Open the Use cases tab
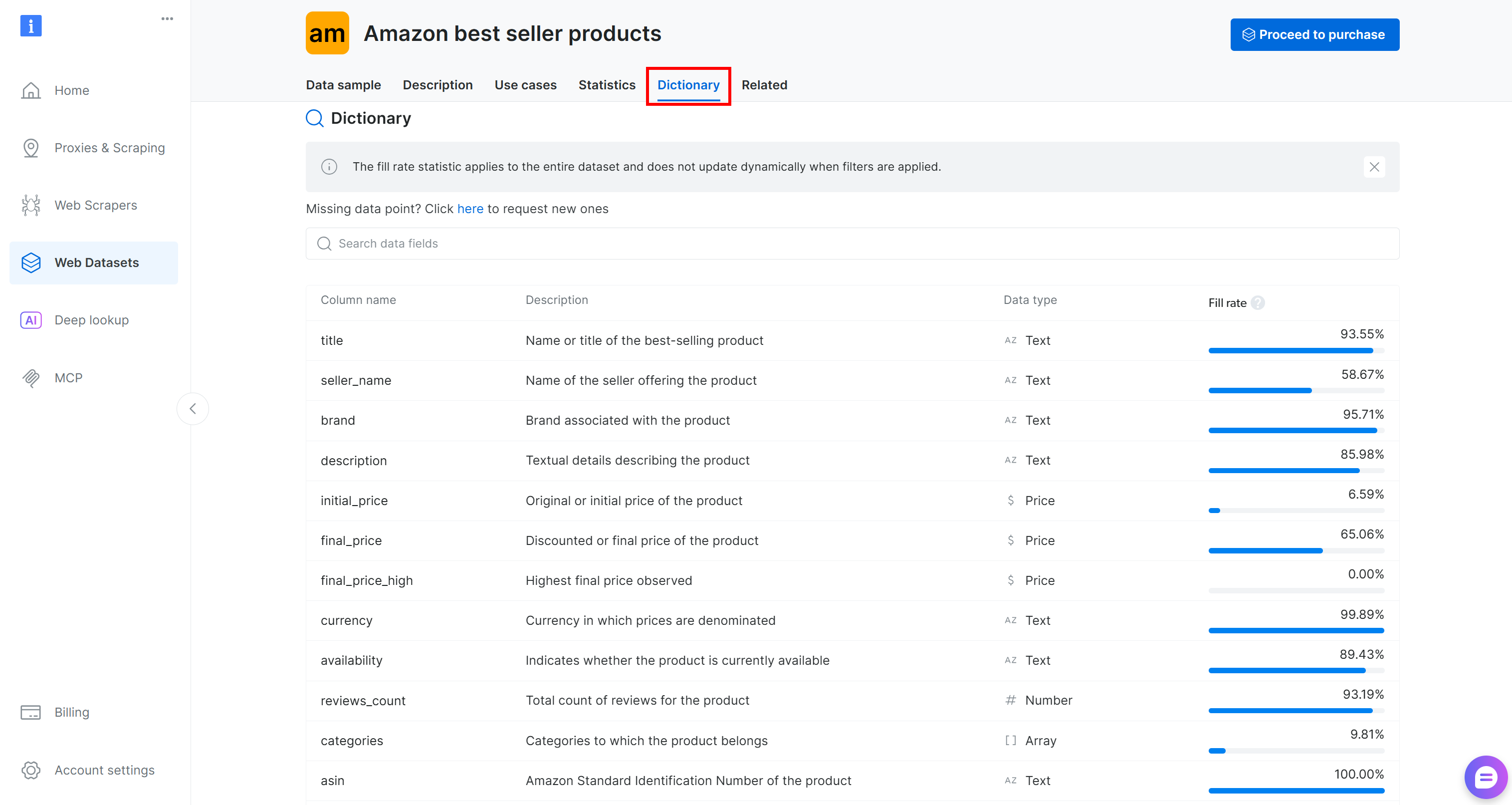 pyautogui.click(x=525, y=85)
